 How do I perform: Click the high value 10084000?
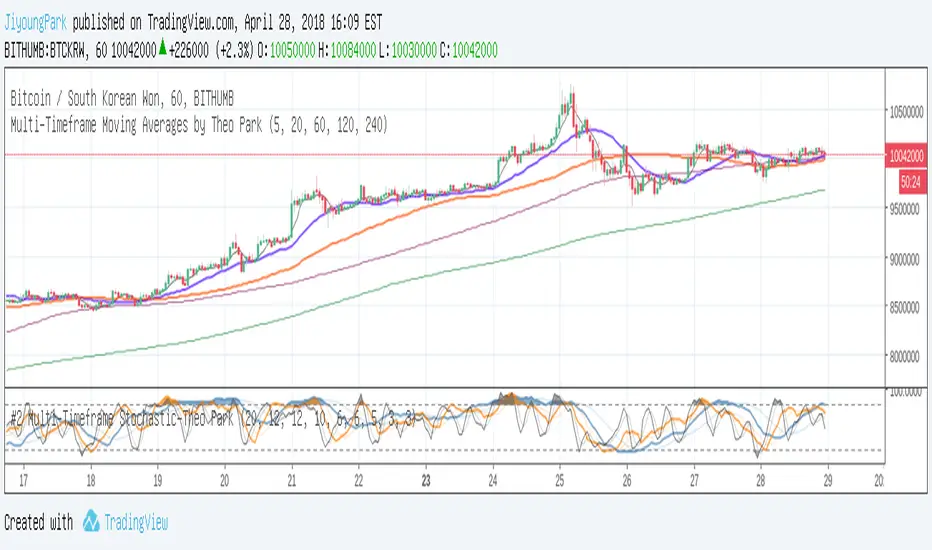[353, 51]
